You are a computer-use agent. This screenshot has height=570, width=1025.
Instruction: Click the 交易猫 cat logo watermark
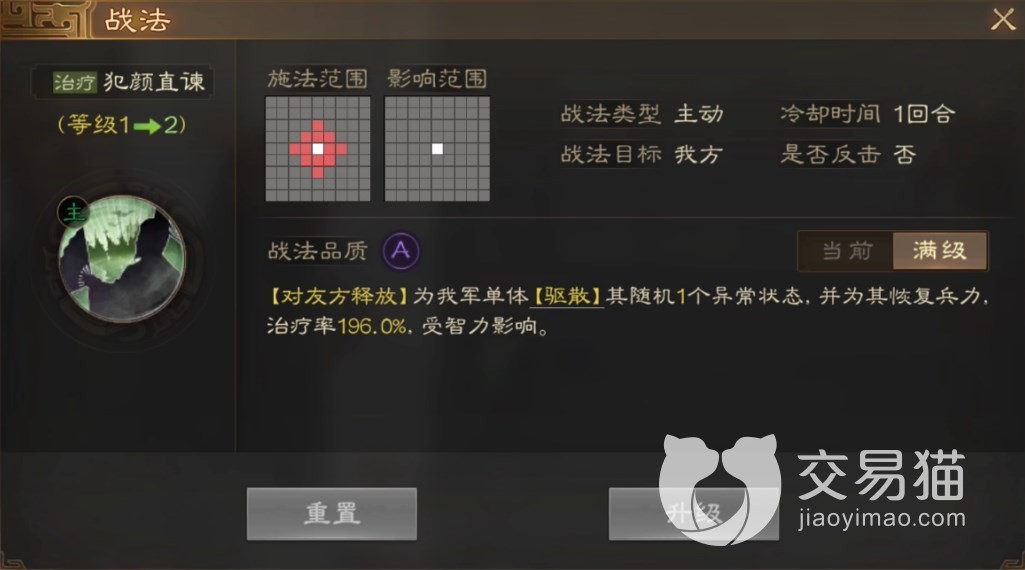(x=719, y=489)
